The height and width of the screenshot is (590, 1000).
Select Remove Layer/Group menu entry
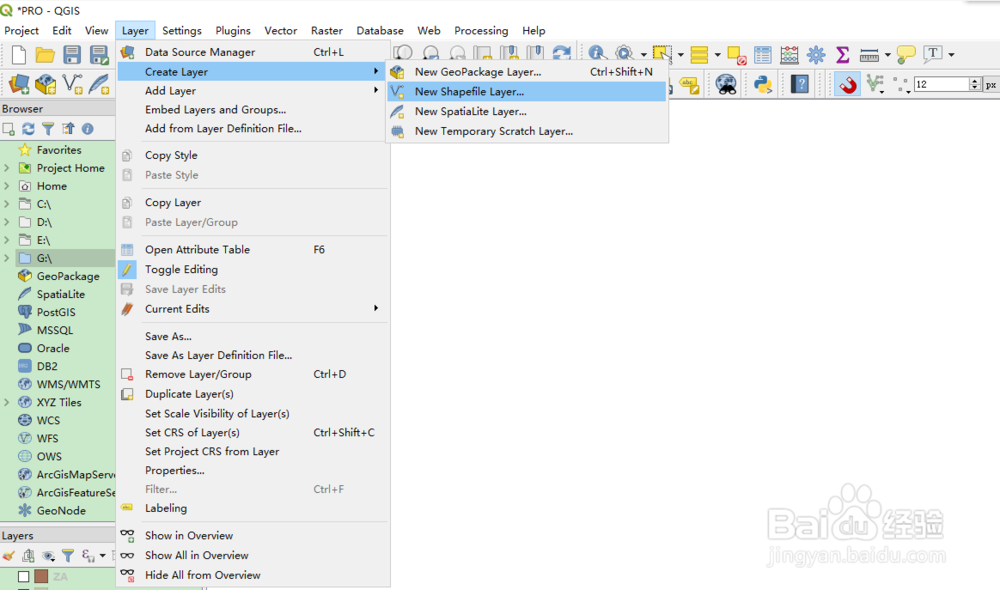pos(253,374)
